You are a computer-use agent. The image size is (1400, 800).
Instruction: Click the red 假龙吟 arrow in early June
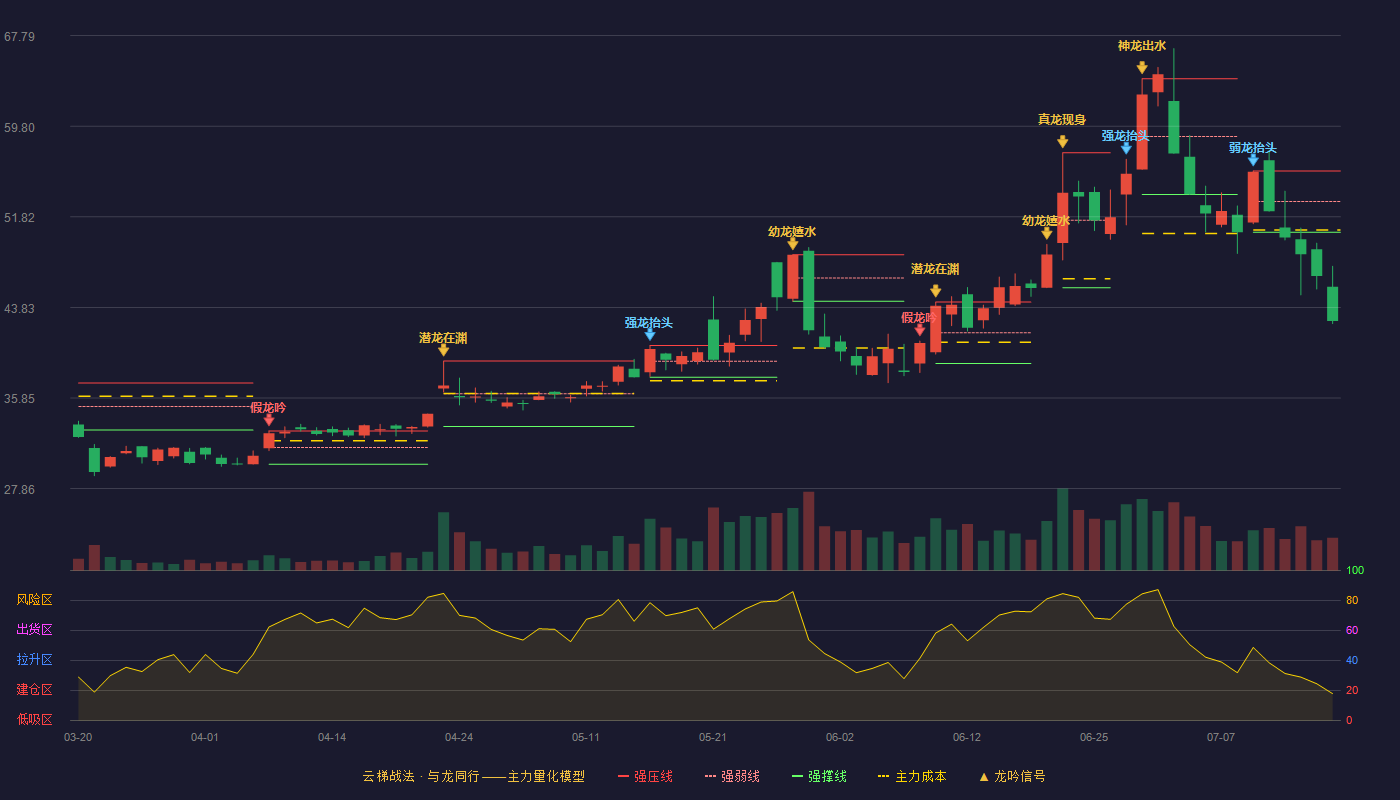920,330
